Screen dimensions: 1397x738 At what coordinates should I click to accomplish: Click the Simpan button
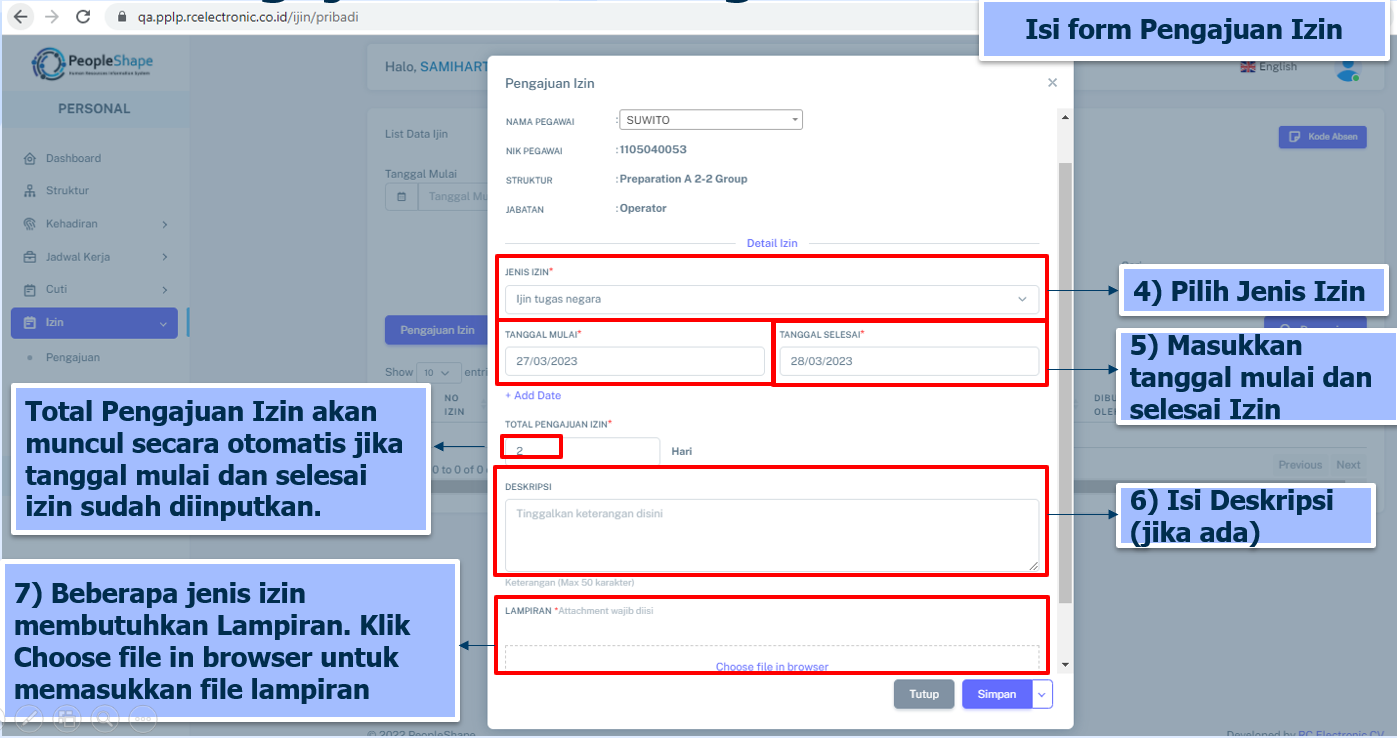click(996, 694)
